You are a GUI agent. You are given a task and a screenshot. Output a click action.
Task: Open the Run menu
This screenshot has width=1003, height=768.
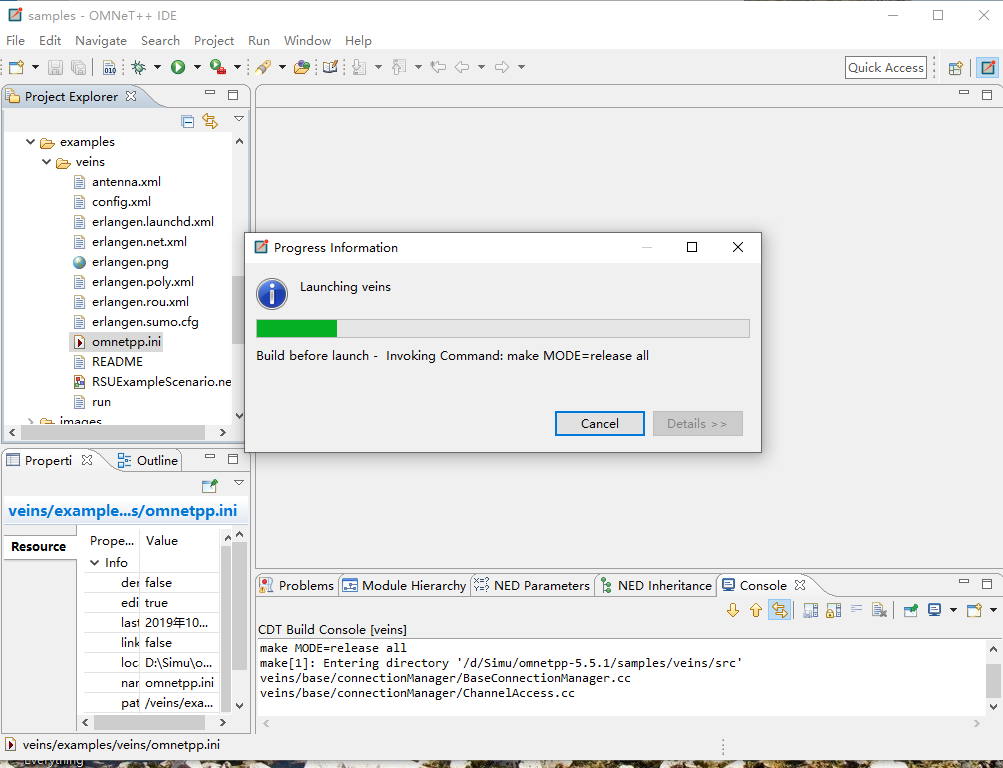[258, 41]
